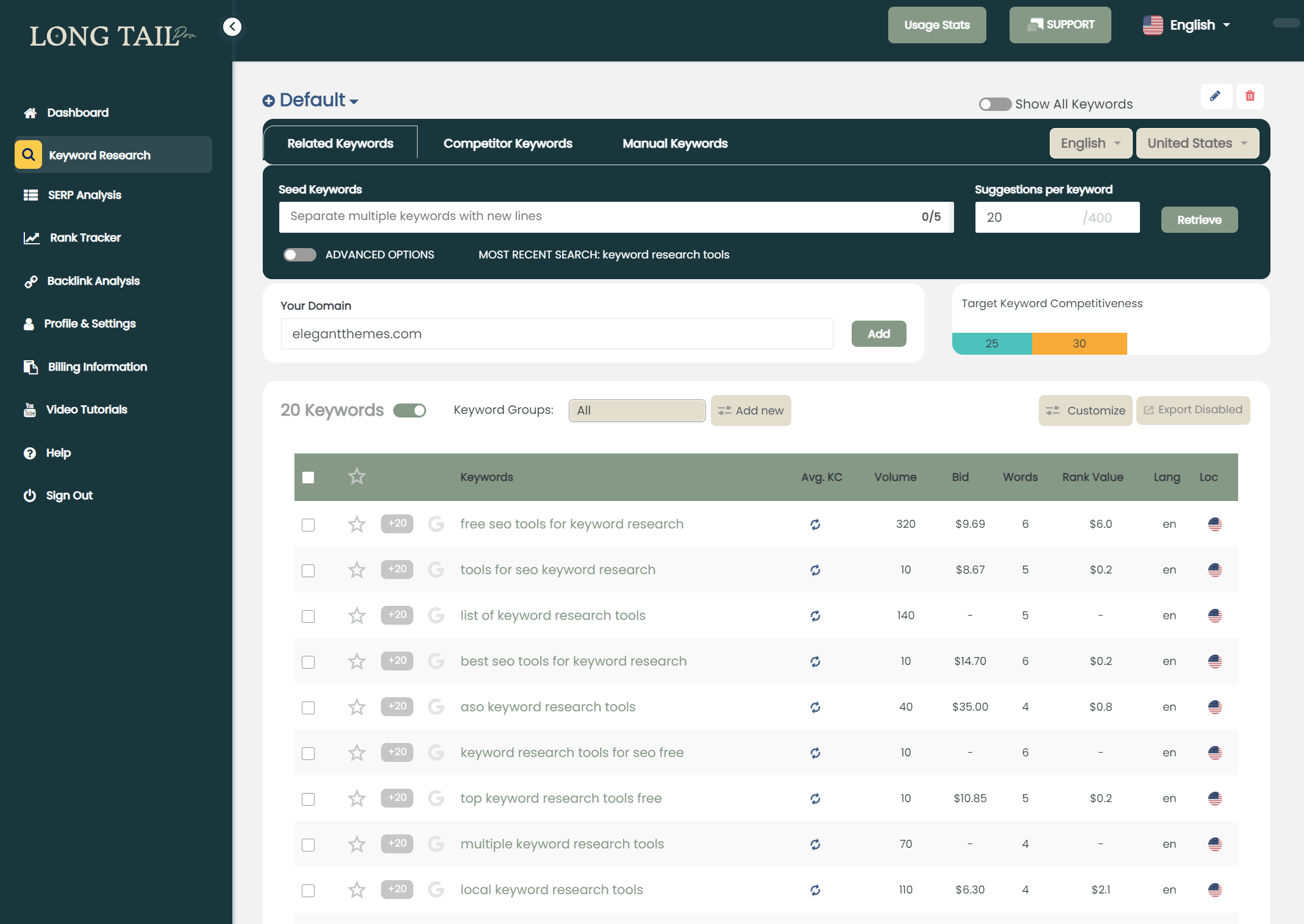Click the Google icon next to 'aso keyword research tools'
Viewport: 1304px width, 924px height.
point(435,706)
